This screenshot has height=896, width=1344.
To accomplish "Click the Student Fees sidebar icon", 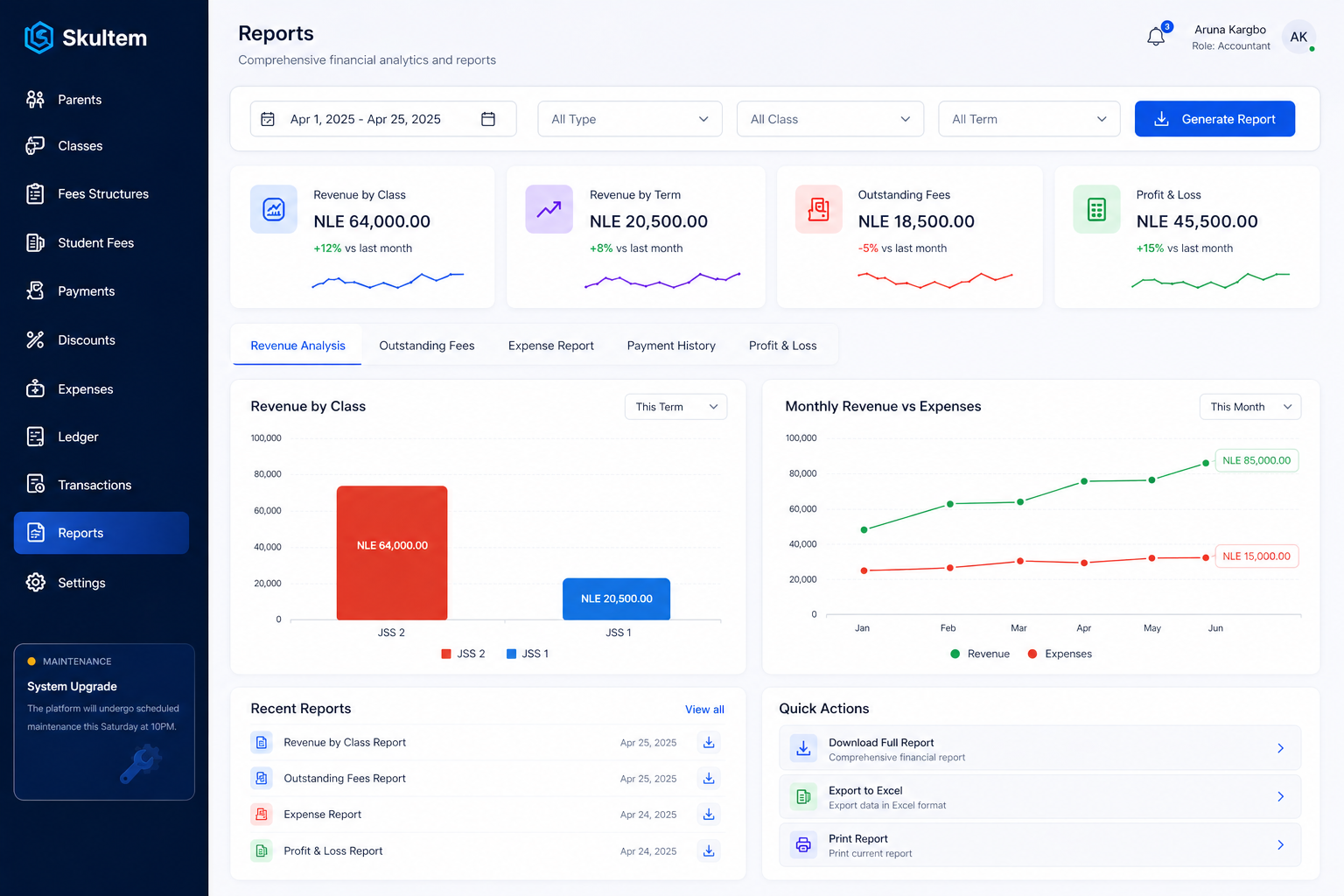I will pyautogui.click(x=35, y=243).
